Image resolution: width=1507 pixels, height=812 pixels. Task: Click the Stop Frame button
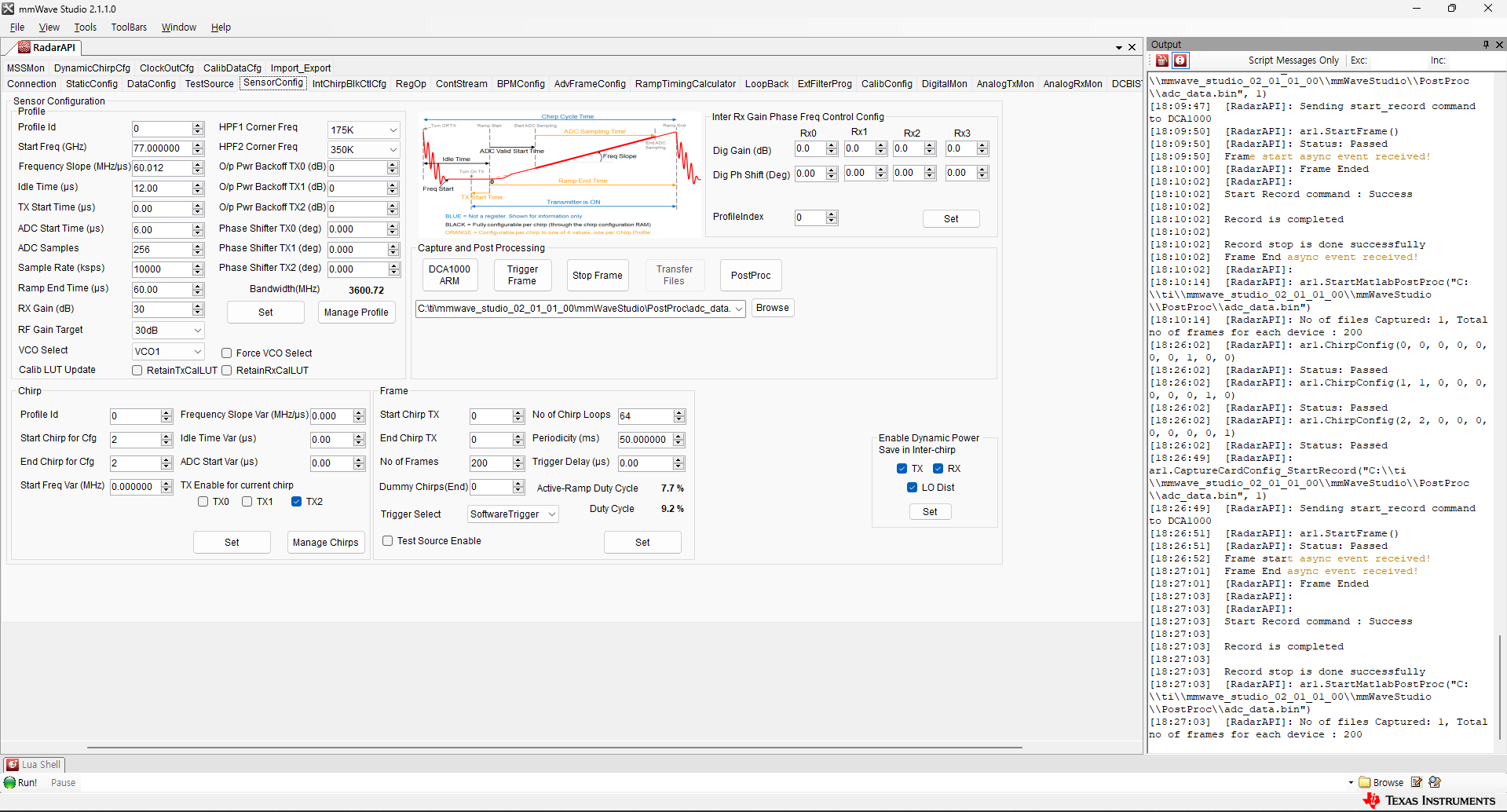point(598,276)
